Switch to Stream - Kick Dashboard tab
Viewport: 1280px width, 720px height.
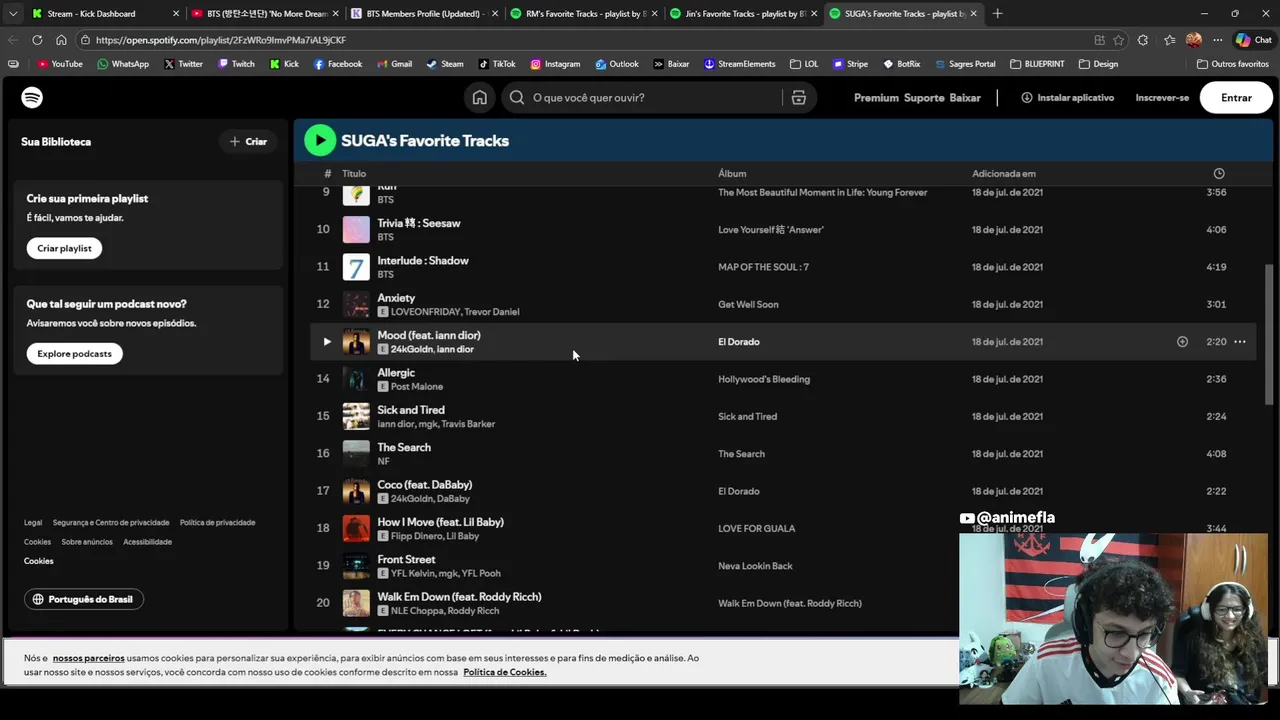coord(106,14)
